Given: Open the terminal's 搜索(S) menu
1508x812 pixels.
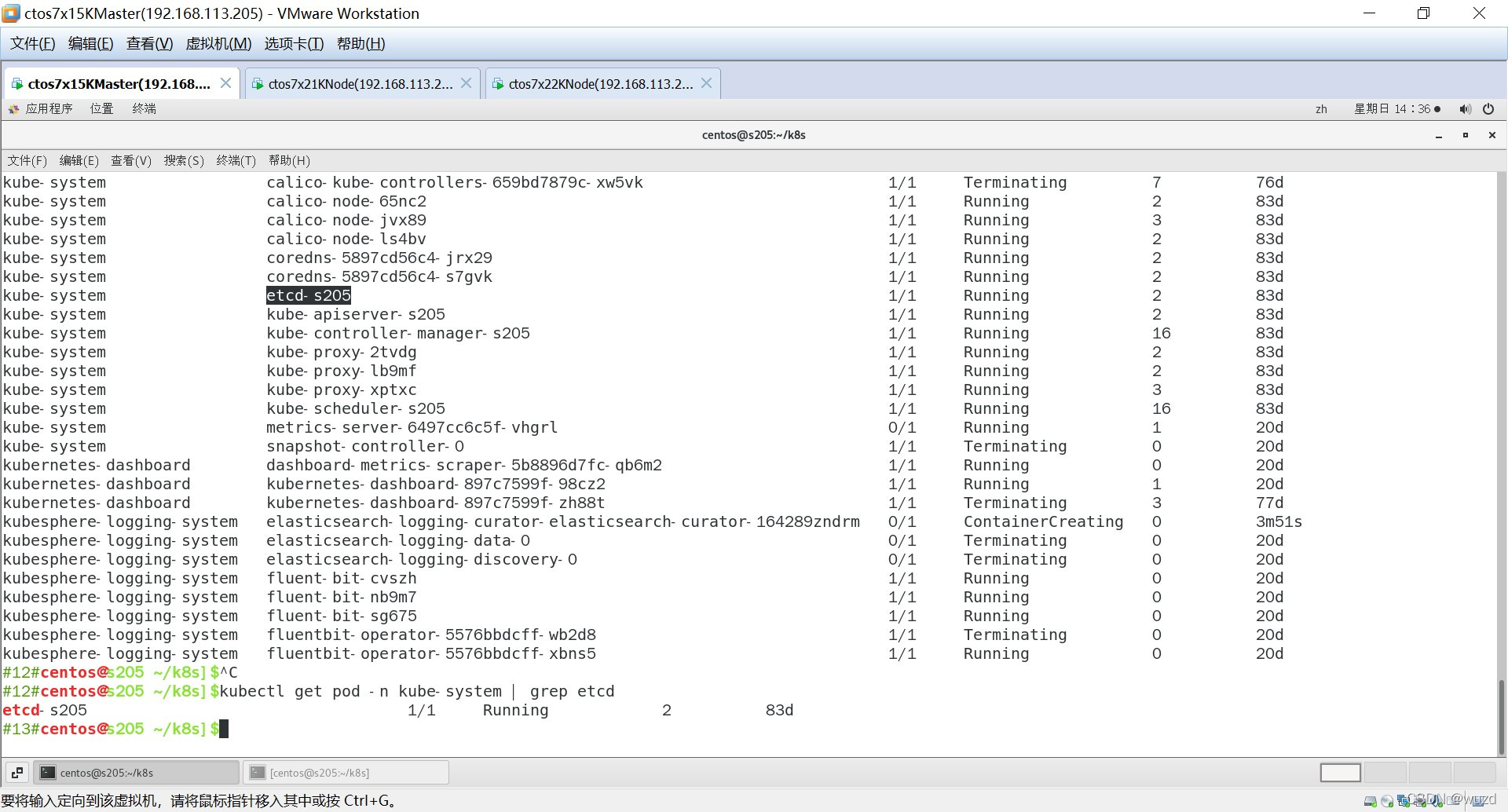Looking at the screenshot, I should pyautogui.click(x=184, y=161).
